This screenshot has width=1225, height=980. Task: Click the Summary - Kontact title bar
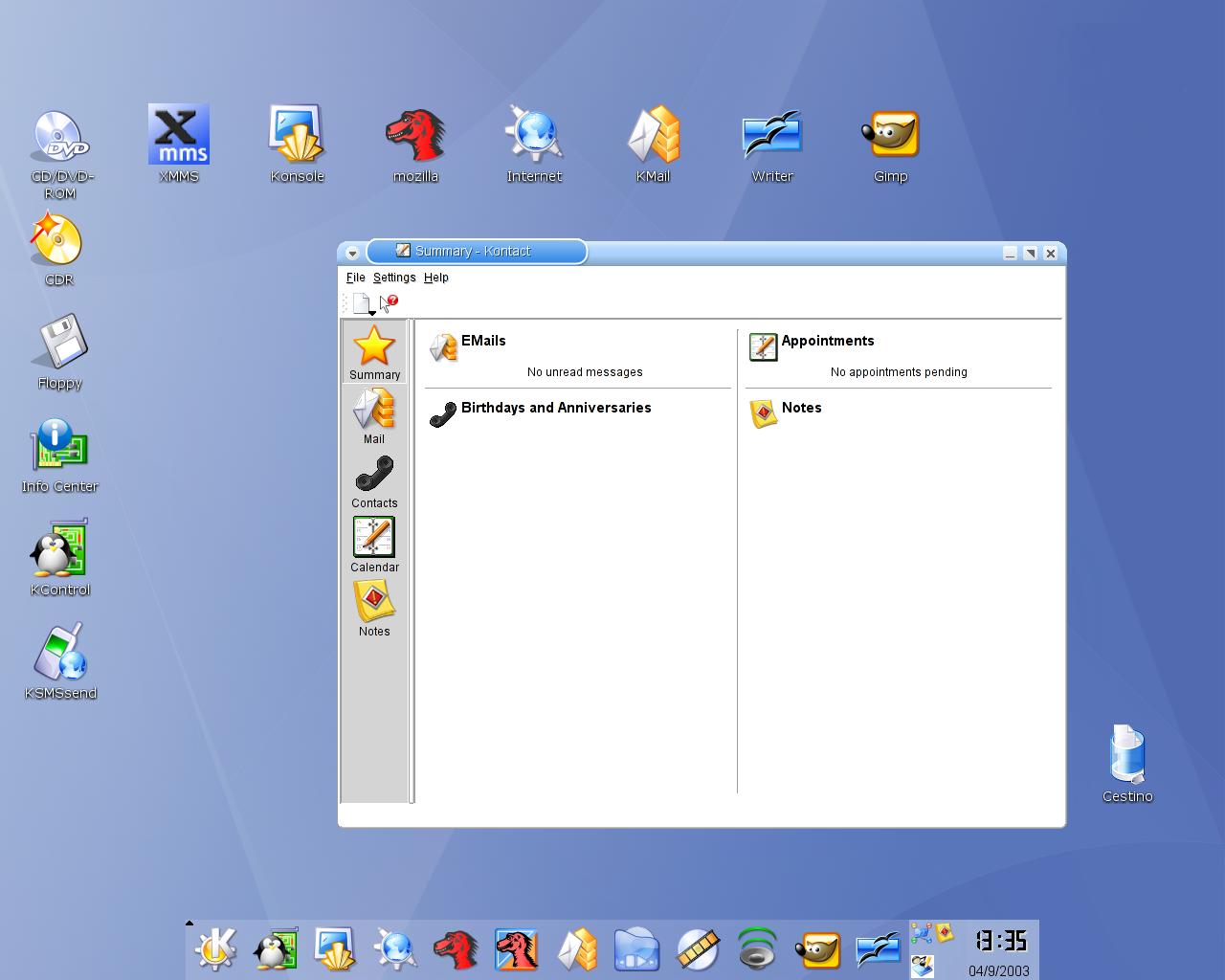pos(477,252)
